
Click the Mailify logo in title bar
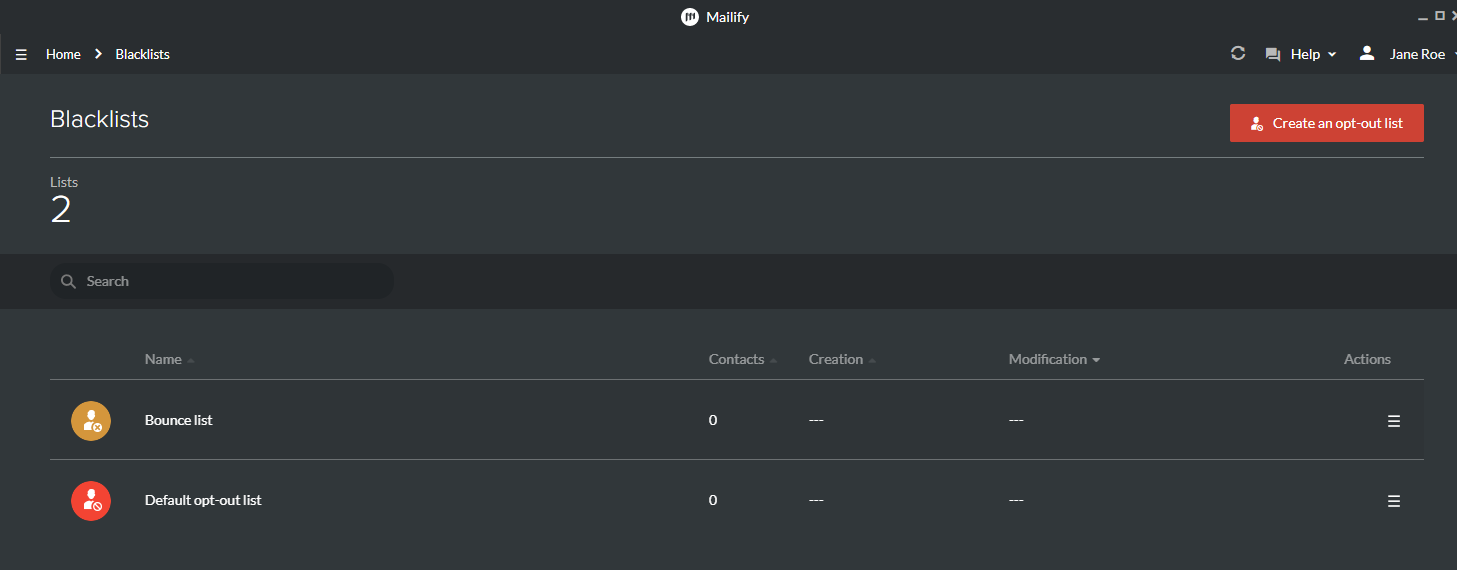(690, 17)
